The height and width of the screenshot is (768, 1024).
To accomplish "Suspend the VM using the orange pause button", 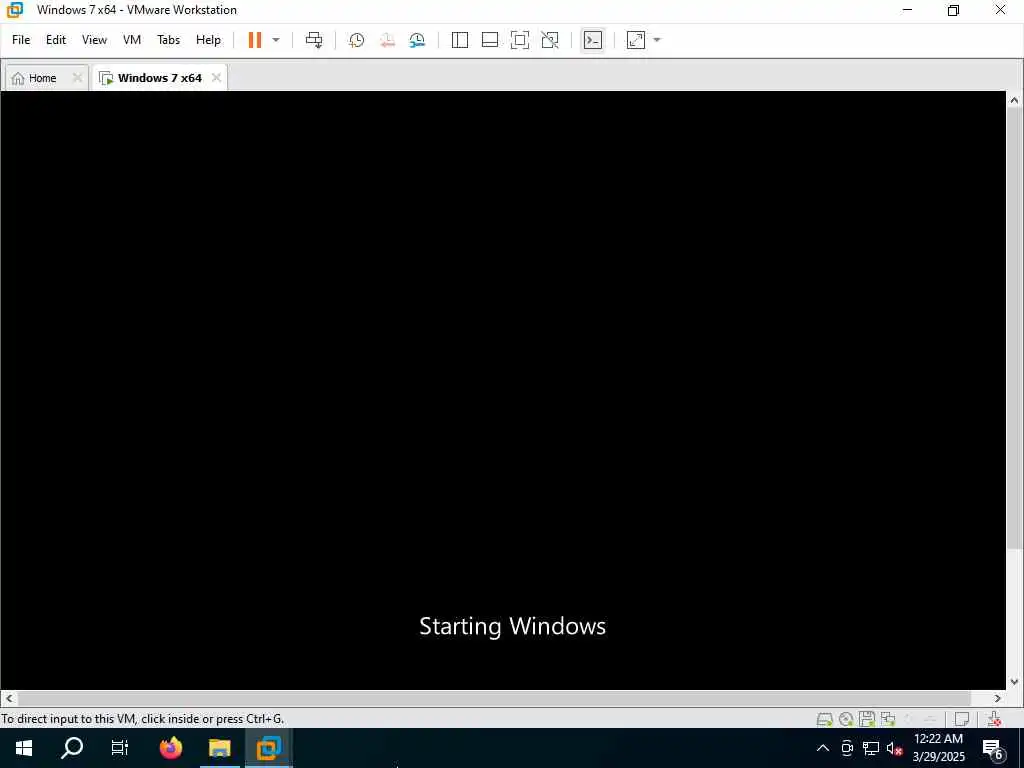I will point(255,40).
